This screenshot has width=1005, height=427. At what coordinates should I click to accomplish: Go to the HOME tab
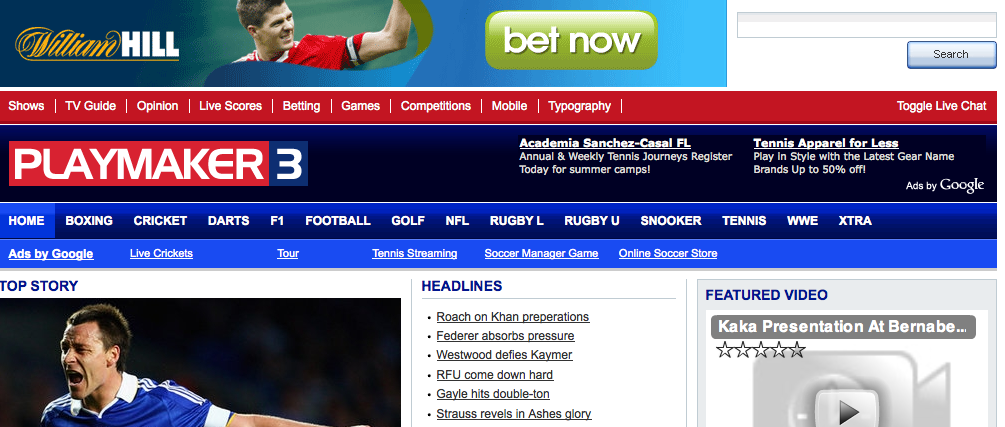point(27,221)
